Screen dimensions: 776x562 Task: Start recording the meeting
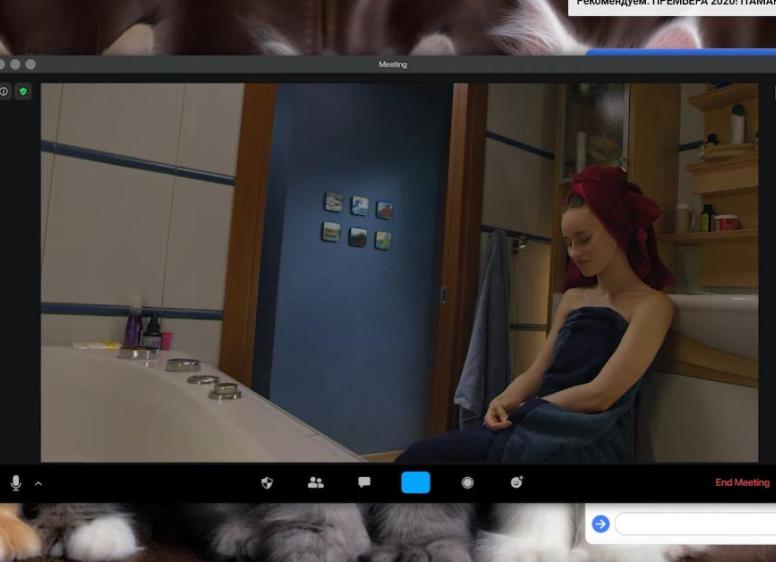pyautogui.click(x=468, y=482)
